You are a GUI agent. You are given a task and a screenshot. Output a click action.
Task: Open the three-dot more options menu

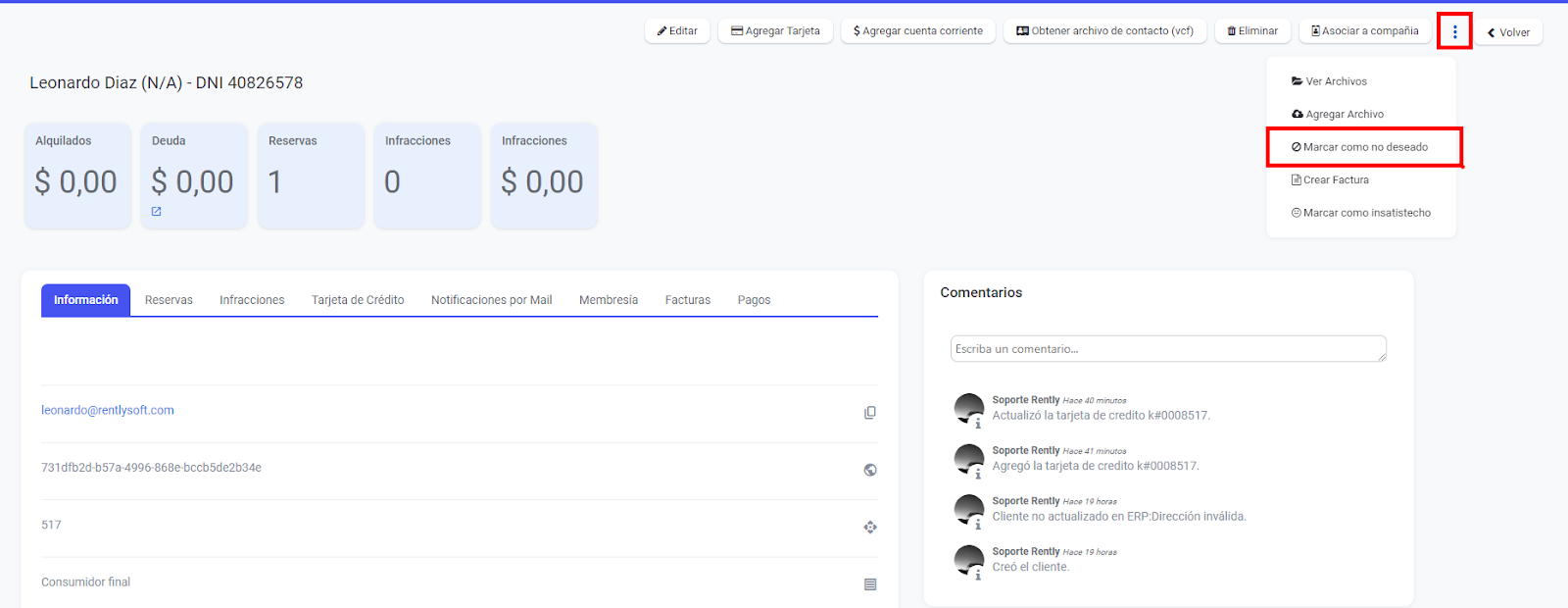coord(1454,31)
